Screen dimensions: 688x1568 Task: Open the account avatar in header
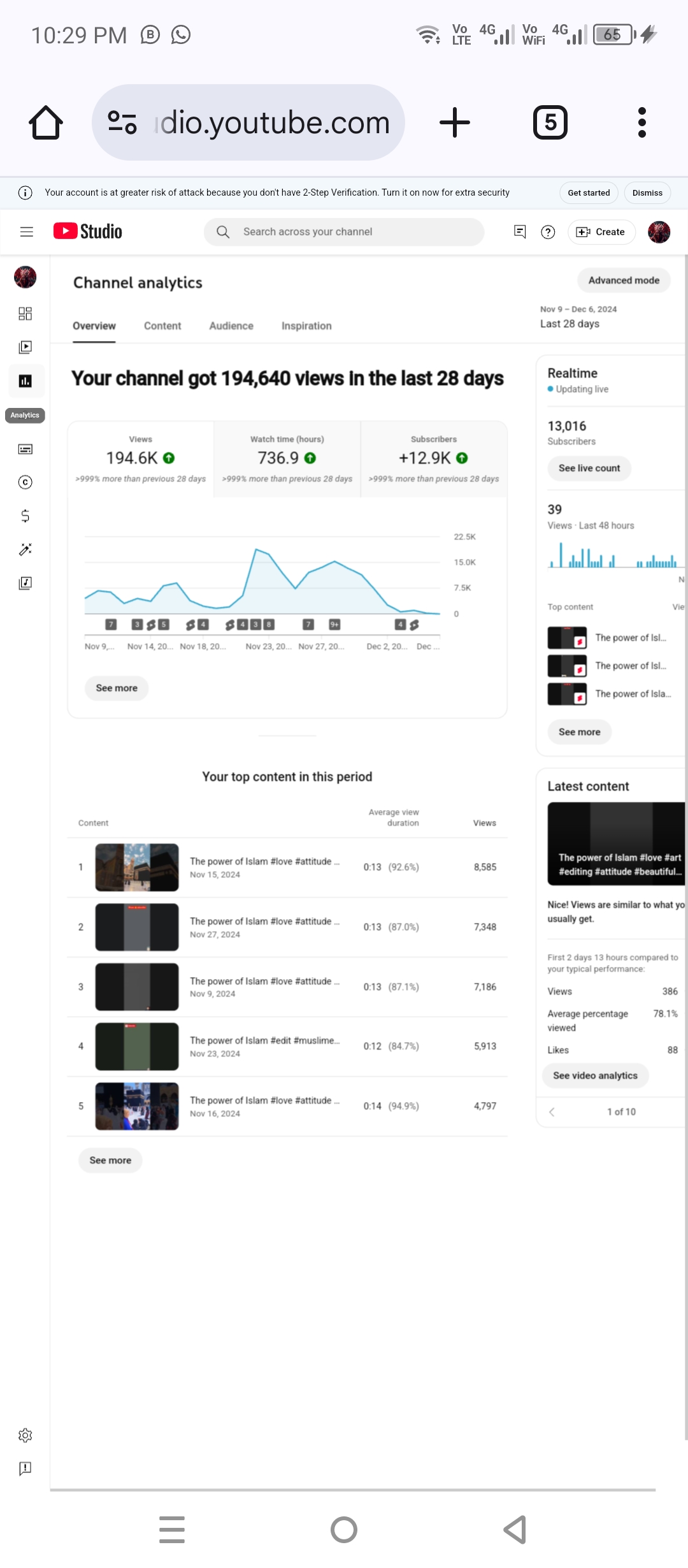point(659,232)
